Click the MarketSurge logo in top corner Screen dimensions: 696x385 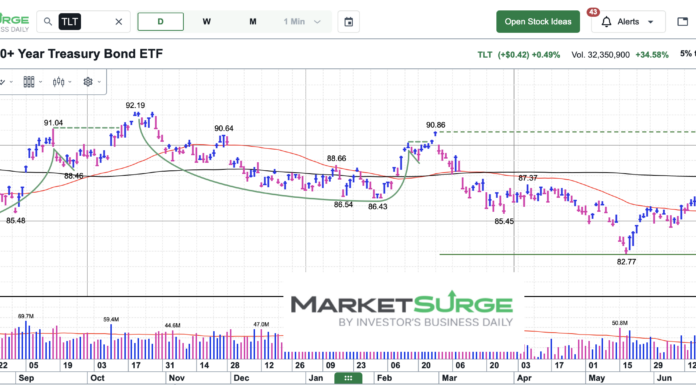coord(14,22)
